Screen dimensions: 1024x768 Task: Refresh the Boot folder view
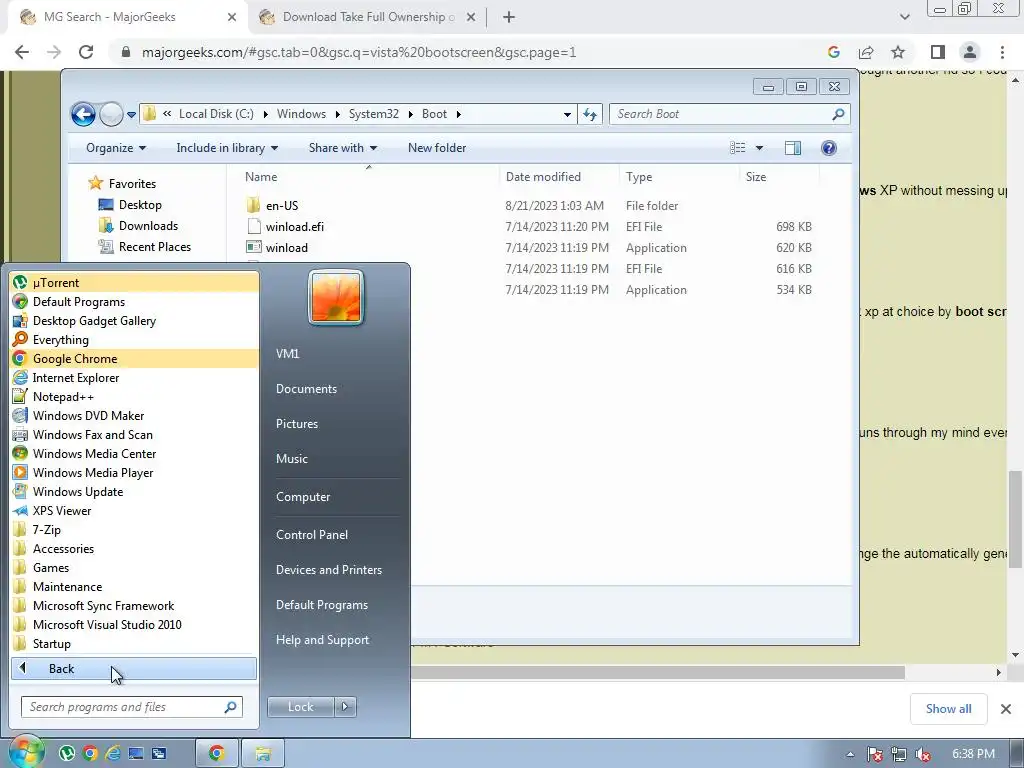click(590, 114)
